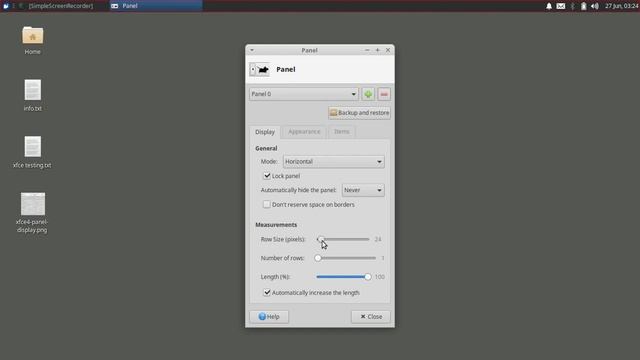
Task: Select the Panel window taskbar button
Action: pyautogui.click(x=156, y=6)
